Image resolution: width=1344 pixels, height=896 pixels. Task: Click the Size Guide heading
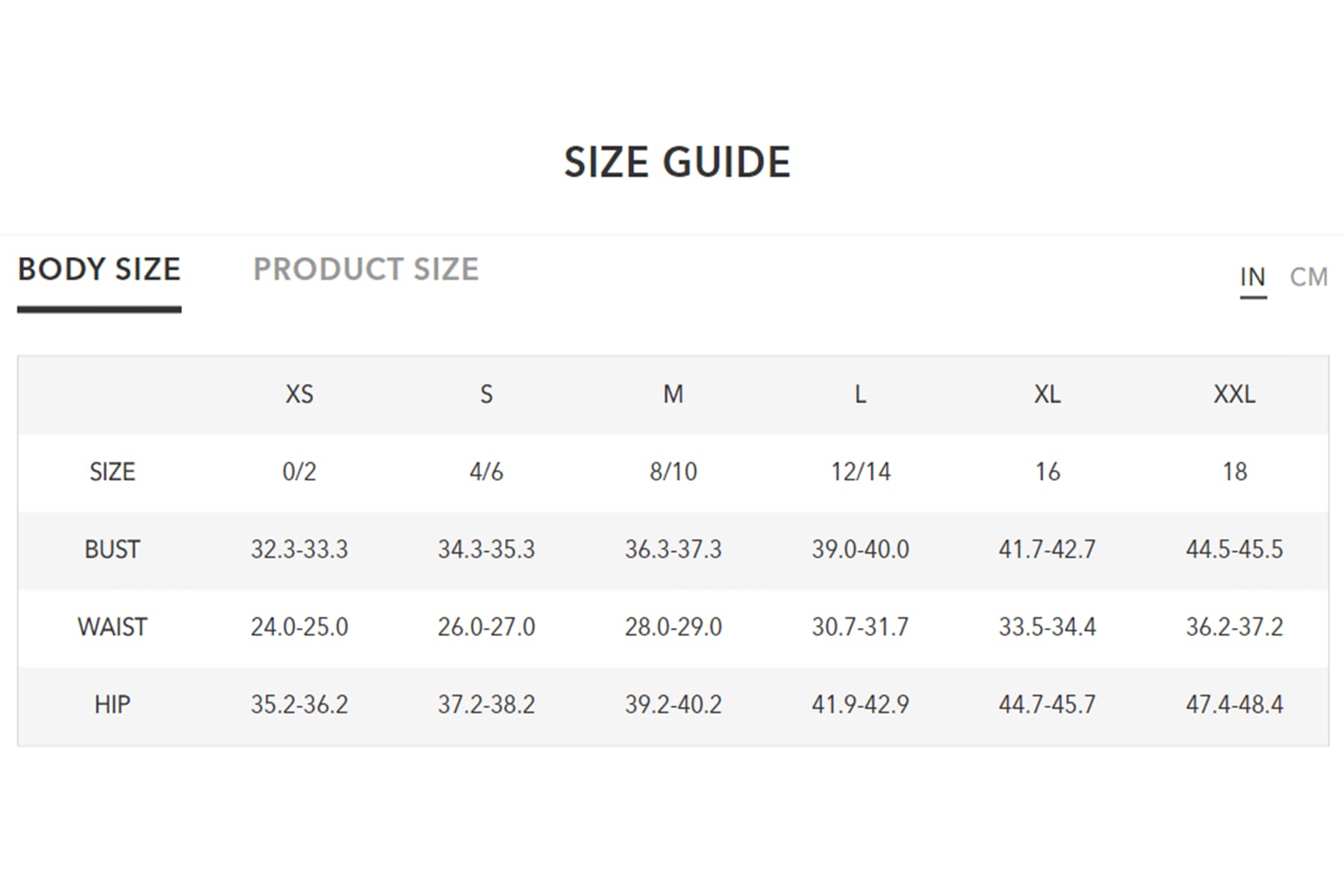pyautogui.click(x=676, y=162)
